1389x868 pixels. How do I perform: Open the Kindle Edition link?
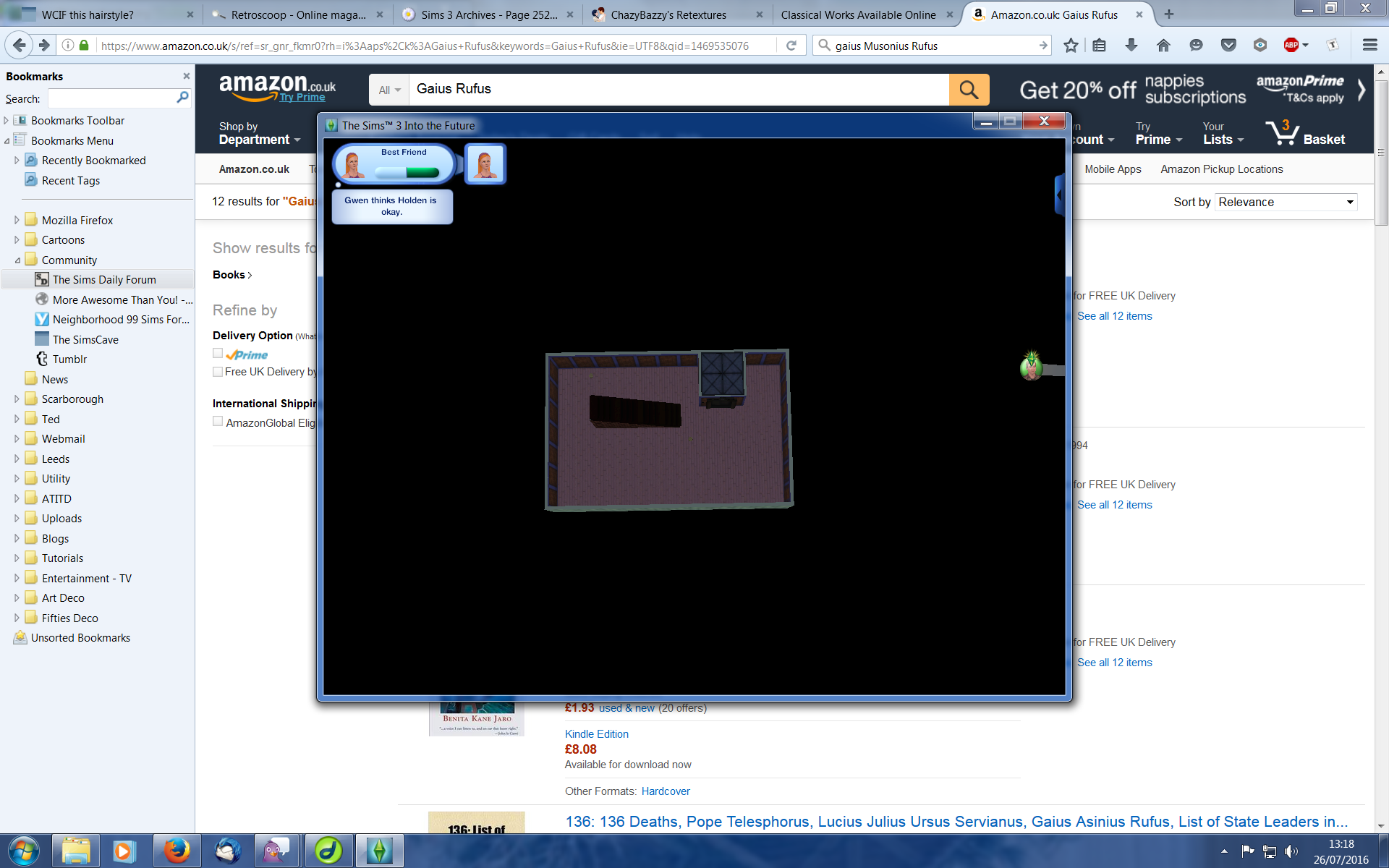pyautogui.click(x=597, y=733)
